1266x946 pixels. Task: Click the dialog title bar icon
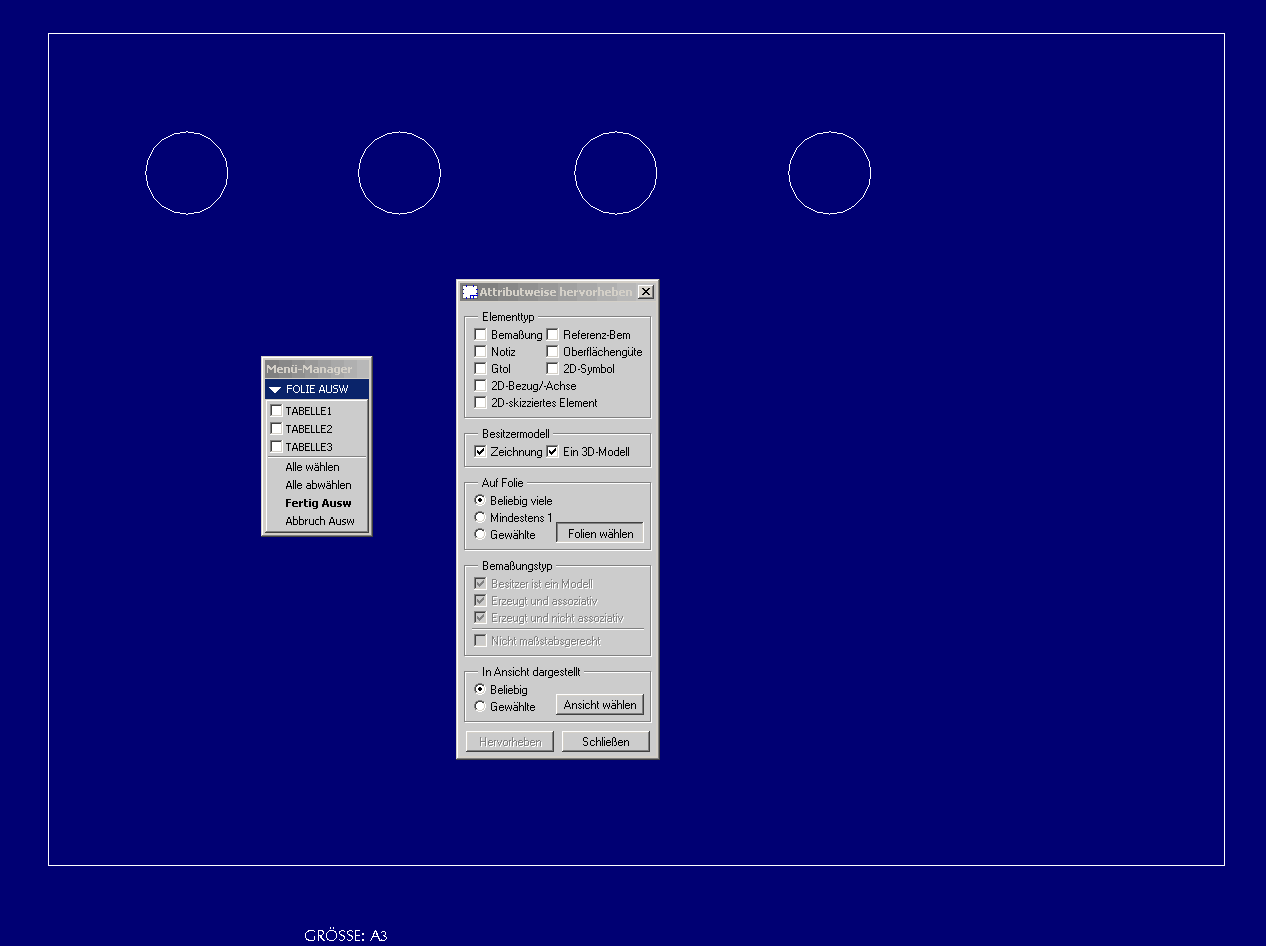[x=469, y=292]
